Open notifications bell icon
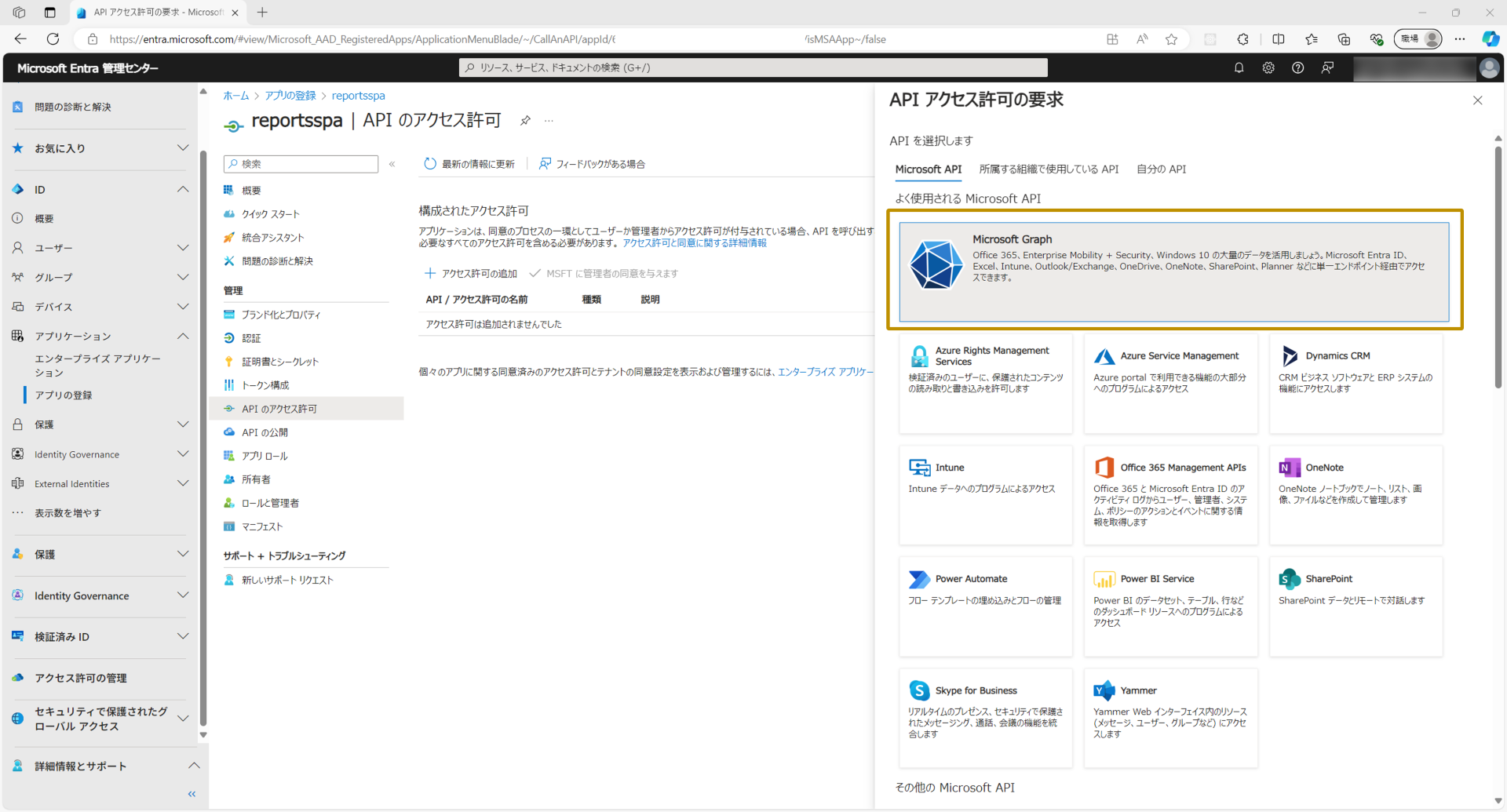 click(x=1239, y=68)
